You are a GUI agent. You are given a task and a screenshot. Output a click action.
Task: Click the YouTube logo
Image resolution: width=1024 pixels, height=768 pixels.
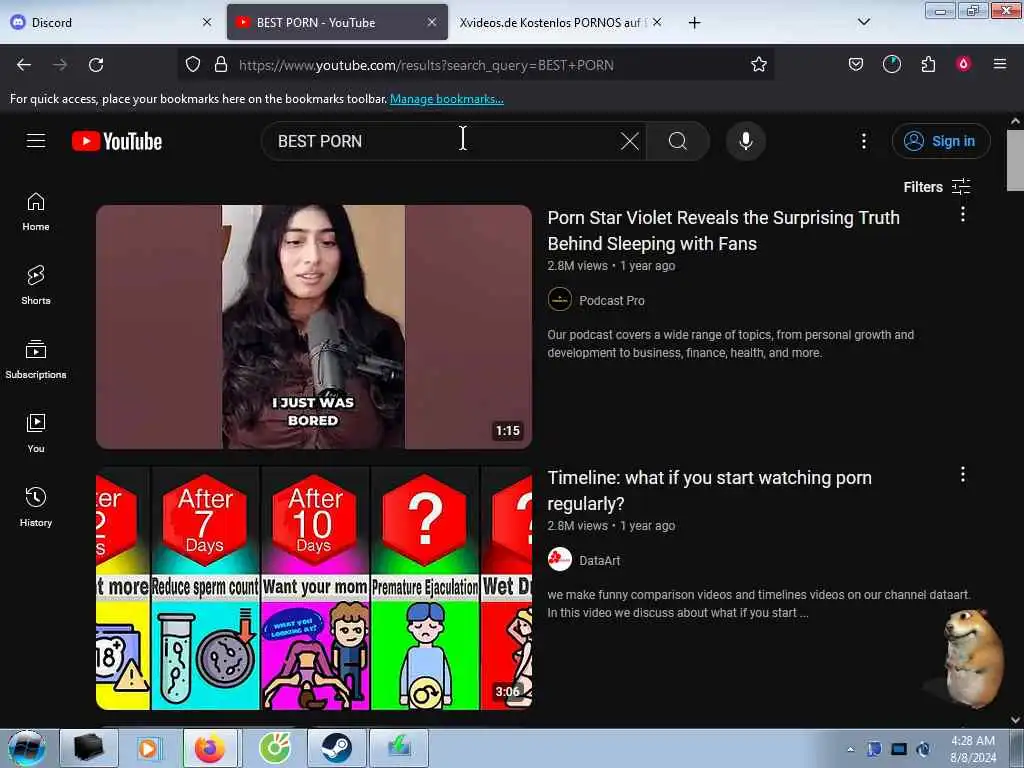tap(117, 141)
